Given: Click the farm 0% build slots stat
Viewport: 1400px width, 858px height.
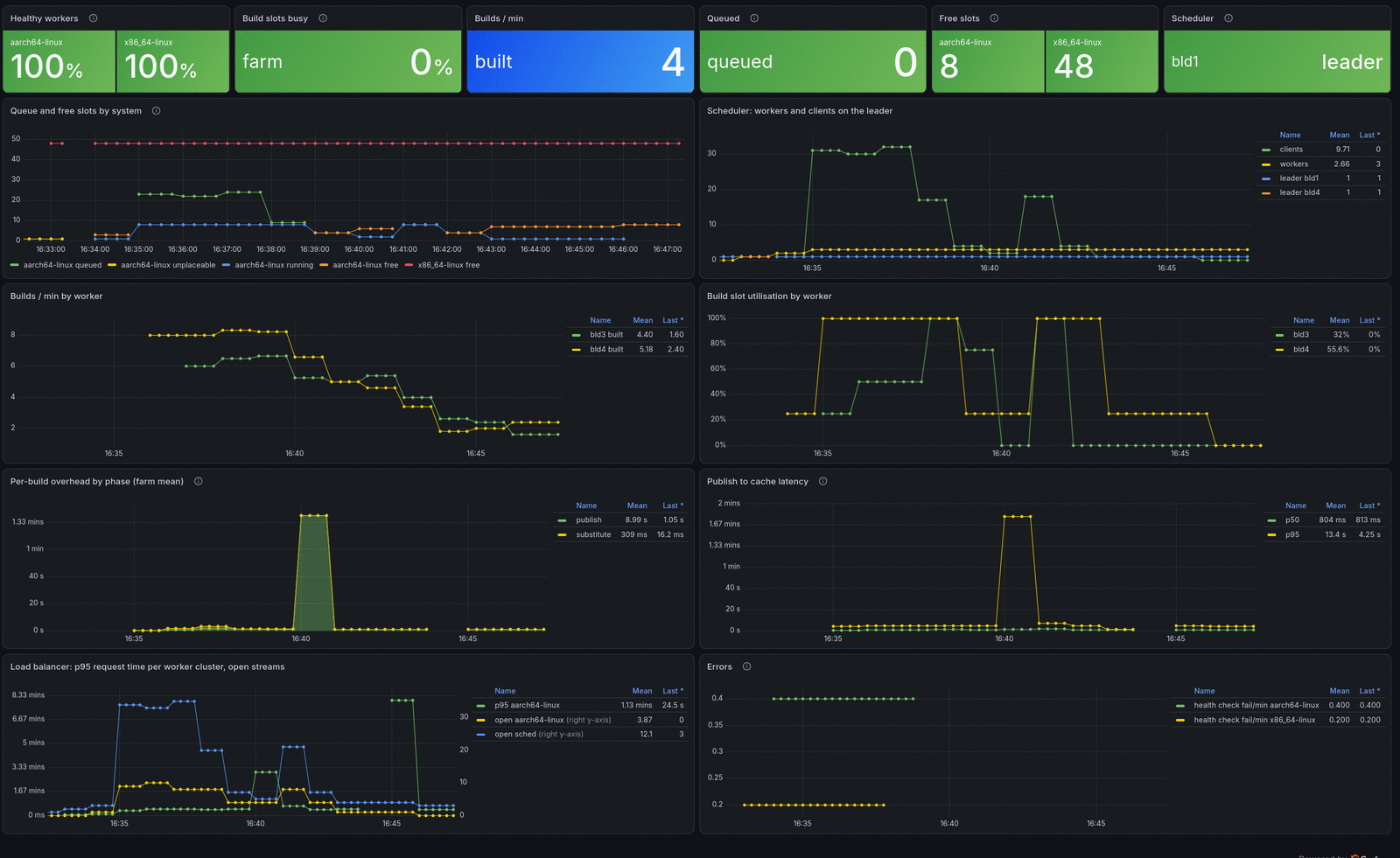Looking at the screenshot, I should (x=348, y=61).
